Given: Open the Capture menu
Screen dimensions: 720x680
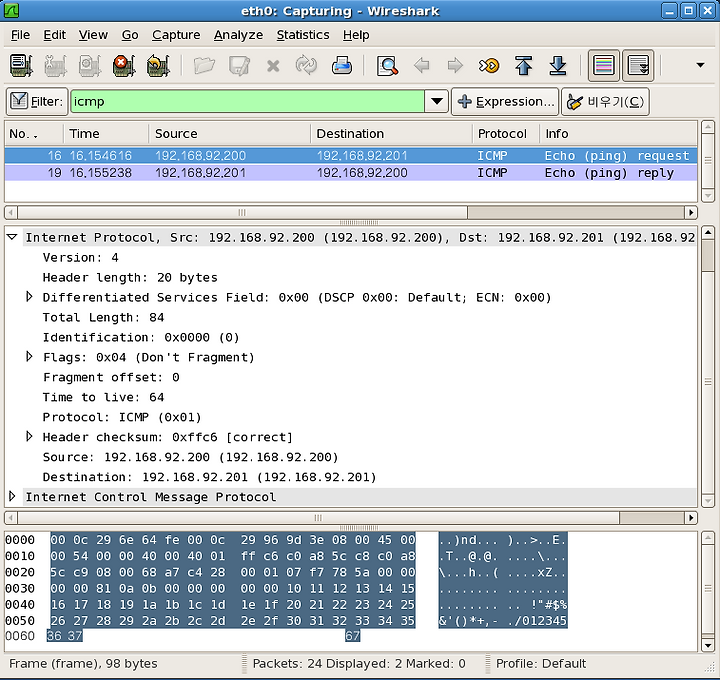Looking at the screenshot, I should [x=176, y=35].
